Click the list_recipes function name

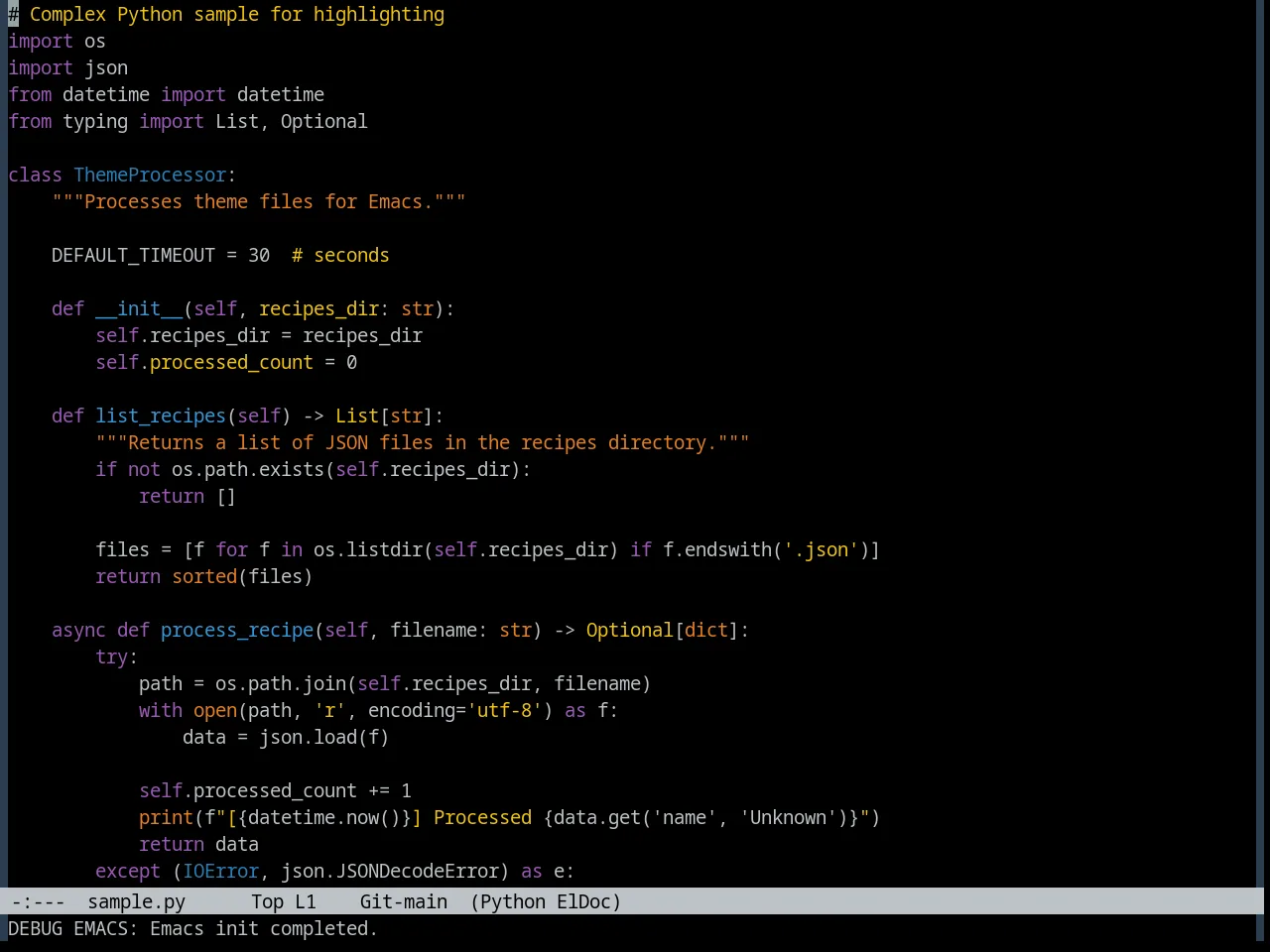[x=161, y=416]
